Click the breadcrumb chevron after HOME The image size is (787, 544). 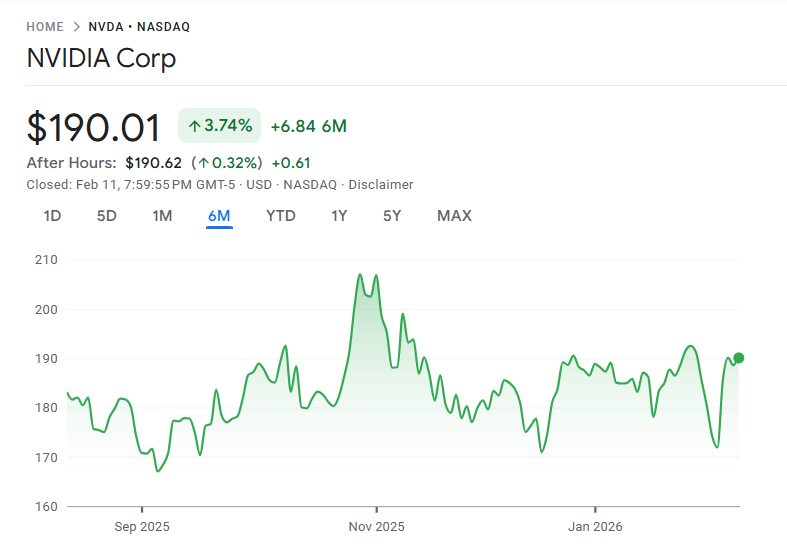point(76,27)
